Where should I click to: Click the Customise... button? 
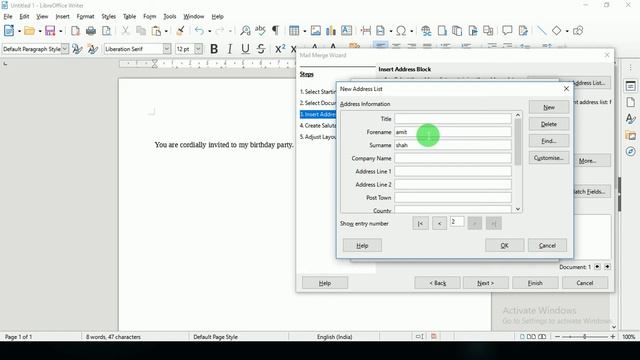[549, 158]
